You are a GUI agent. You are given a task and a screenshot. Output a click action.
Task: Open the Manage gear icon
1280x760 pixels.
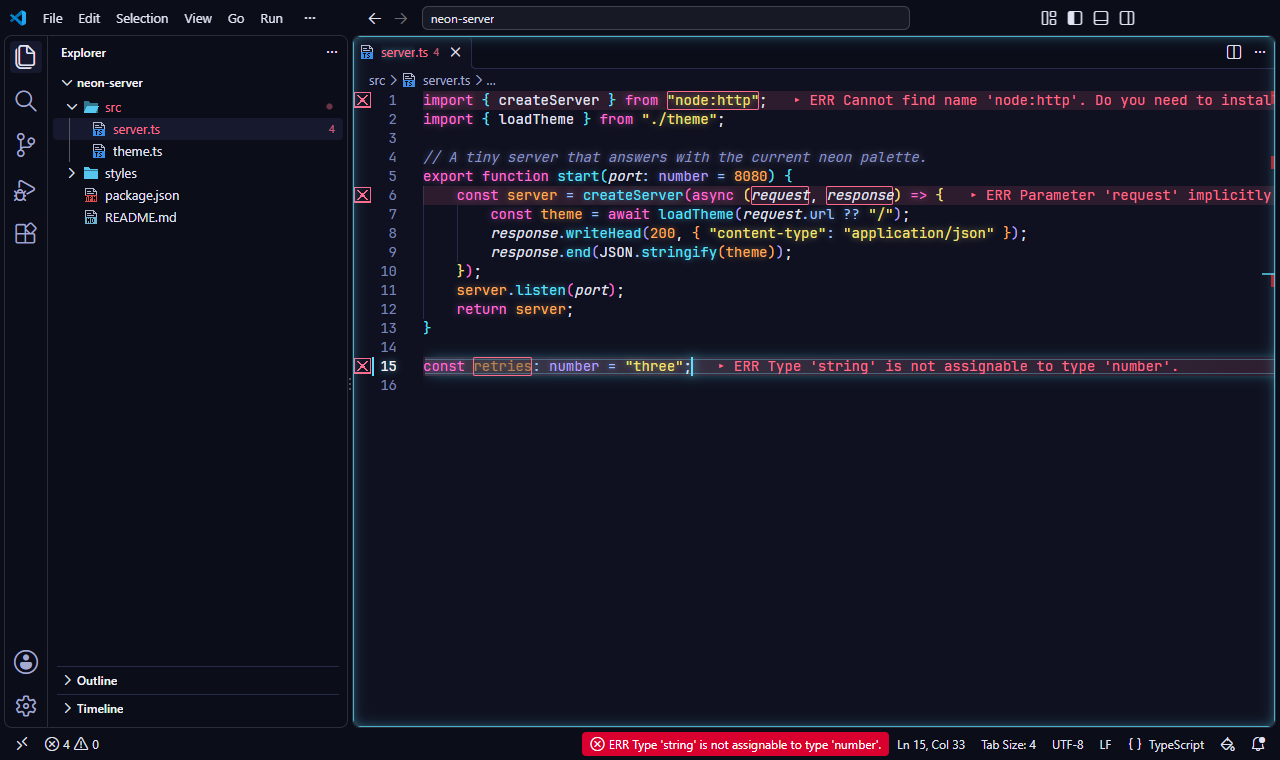(26, 706)
